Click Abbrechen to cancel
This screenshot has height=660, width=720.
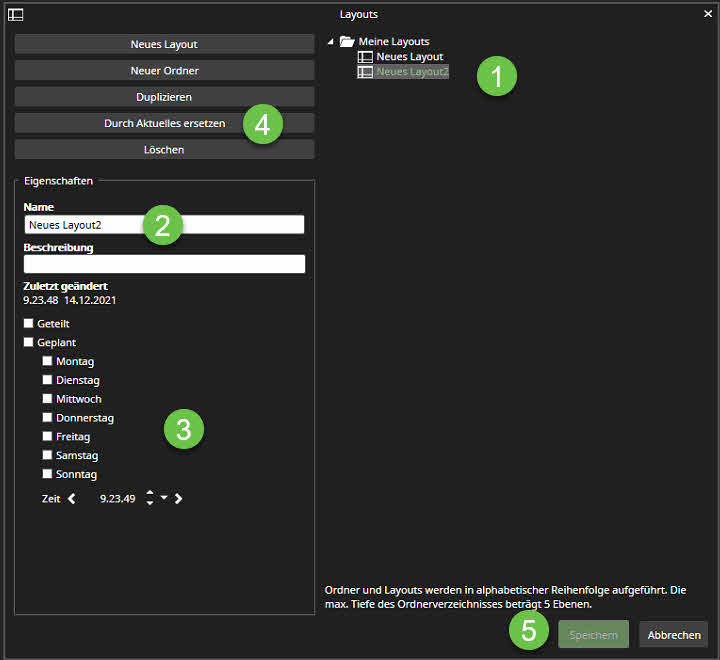673,634
